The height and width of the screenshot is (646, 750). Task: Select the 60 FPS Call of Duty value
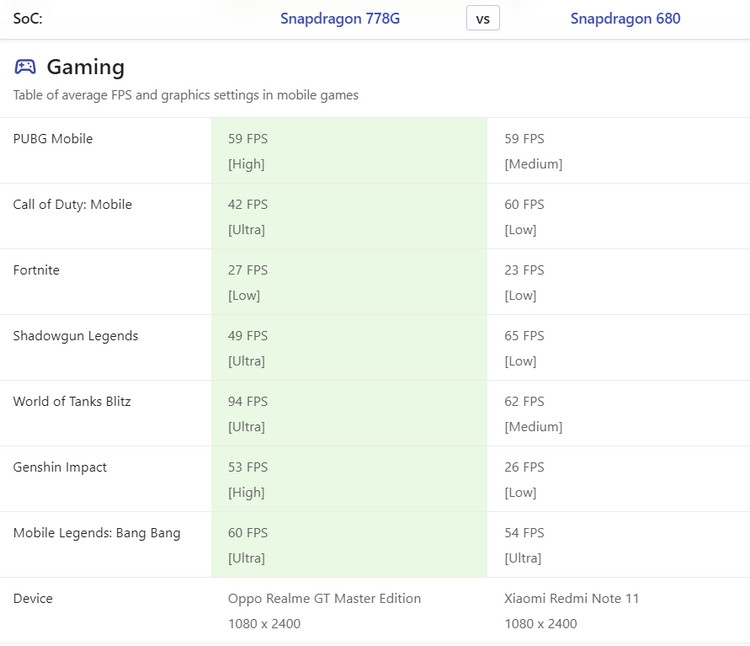[x=524, y=204]
